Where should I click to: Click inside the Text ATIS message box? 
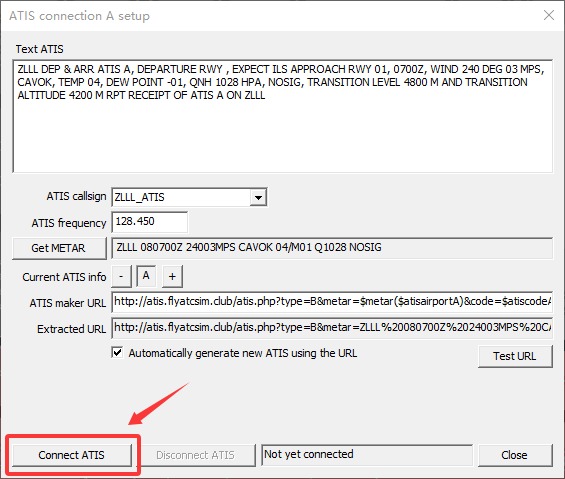pyautogui.click(x=282, y=116)
